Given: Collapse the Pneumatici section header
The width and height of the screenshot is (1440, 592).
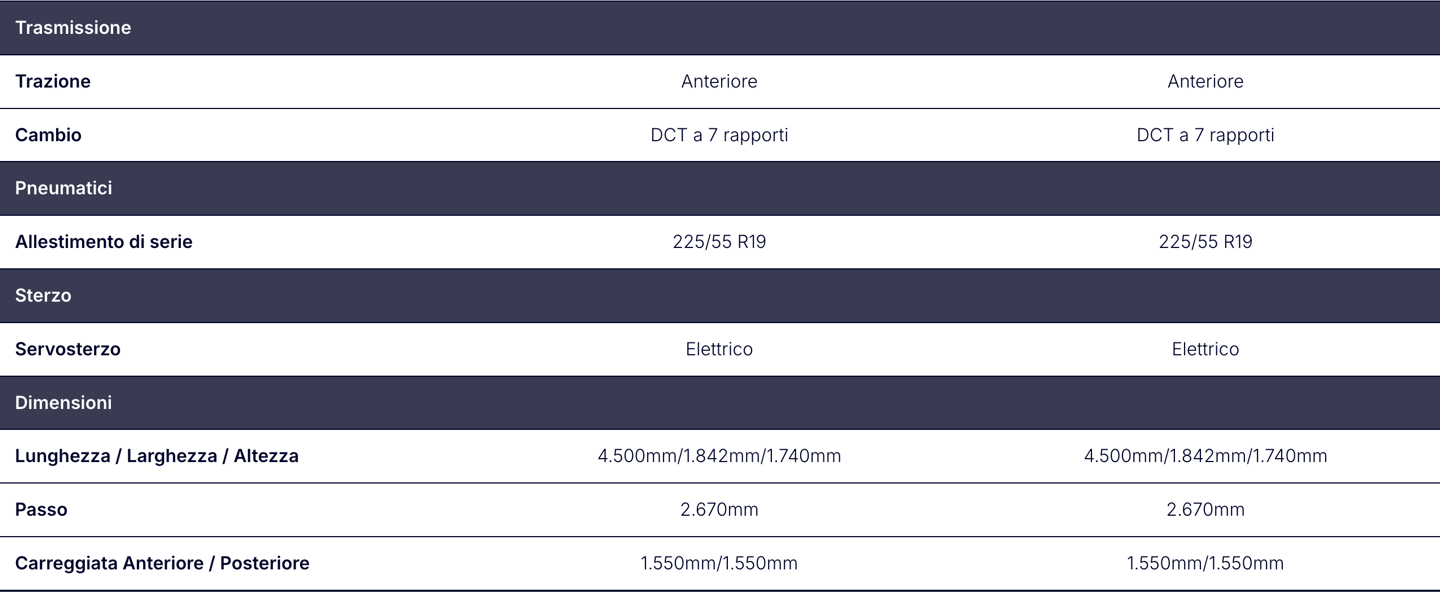Looking at the screenshot, I should coord(720,188).
